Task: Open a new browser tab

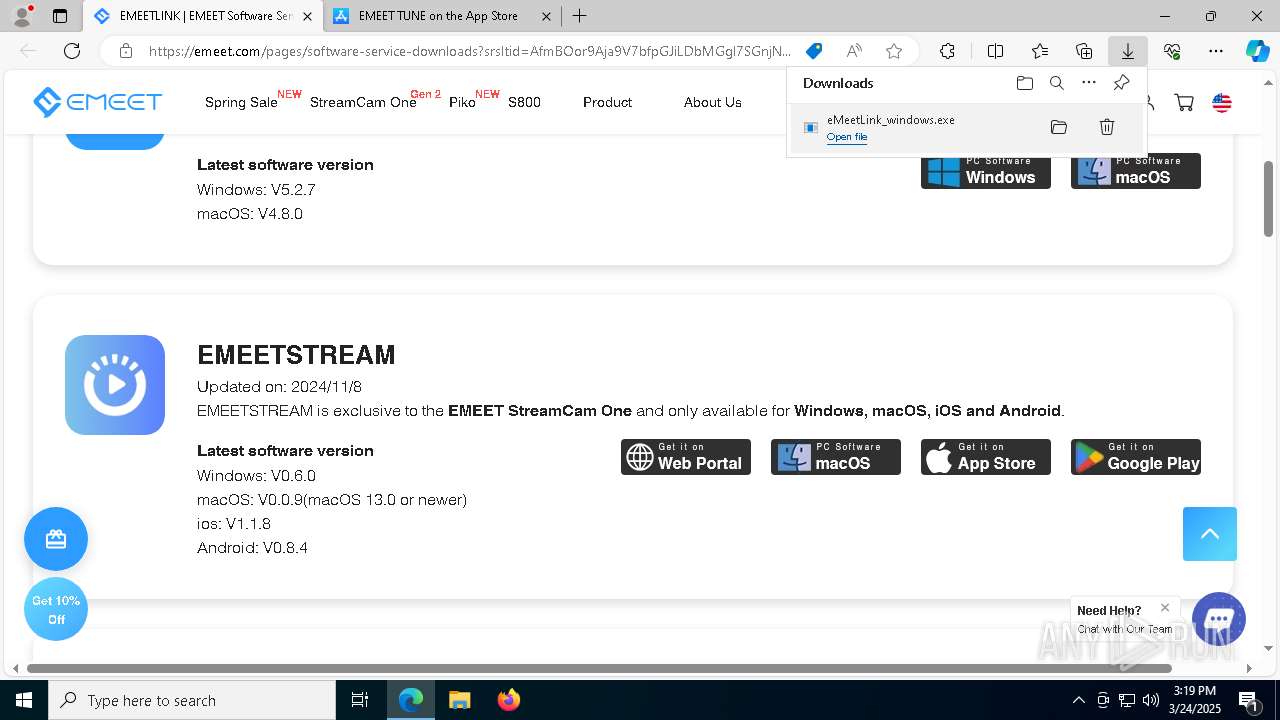Action: [580, 16]
